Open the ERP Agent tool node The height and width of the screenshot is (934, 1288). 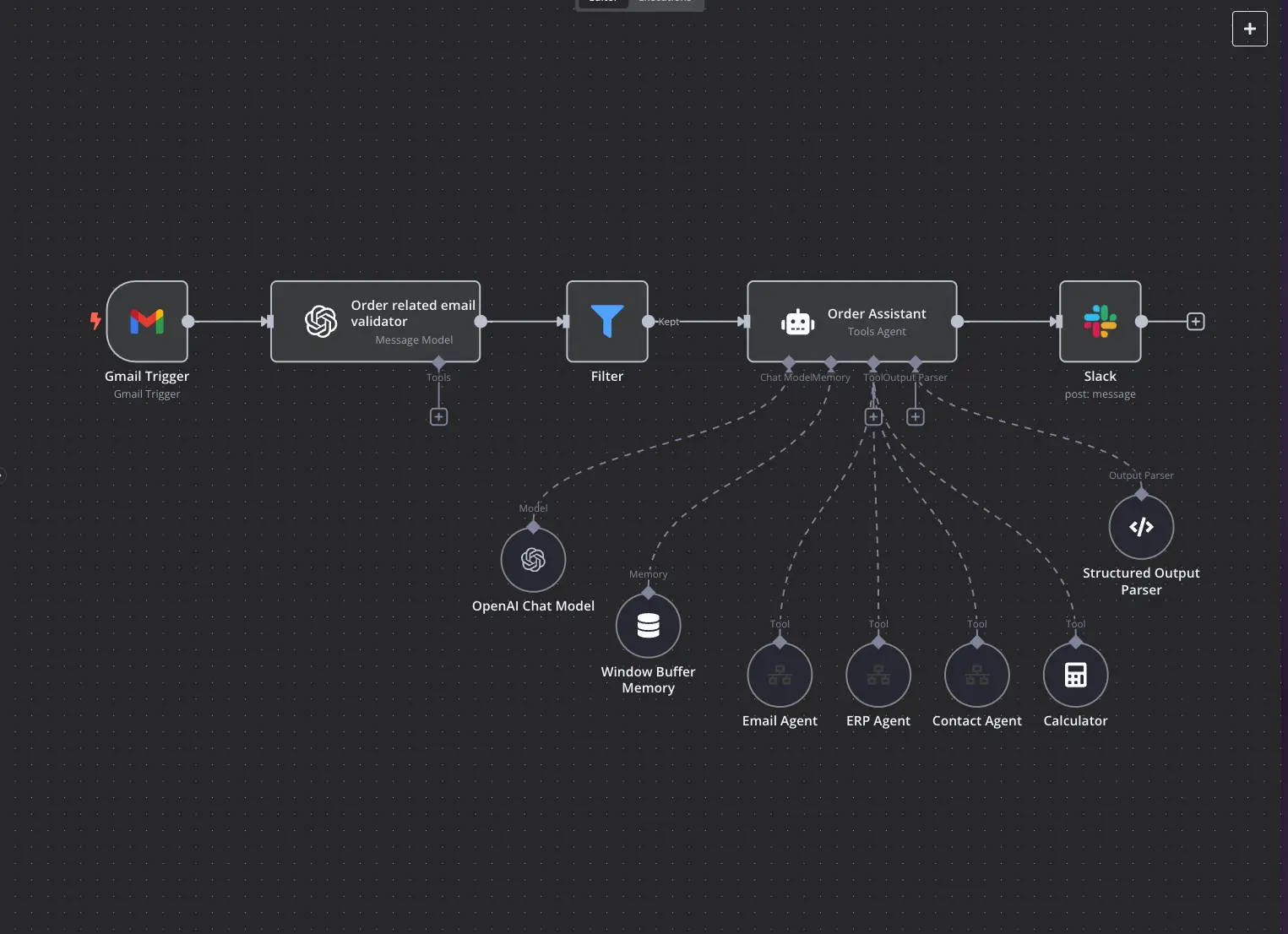coord(878,675)
